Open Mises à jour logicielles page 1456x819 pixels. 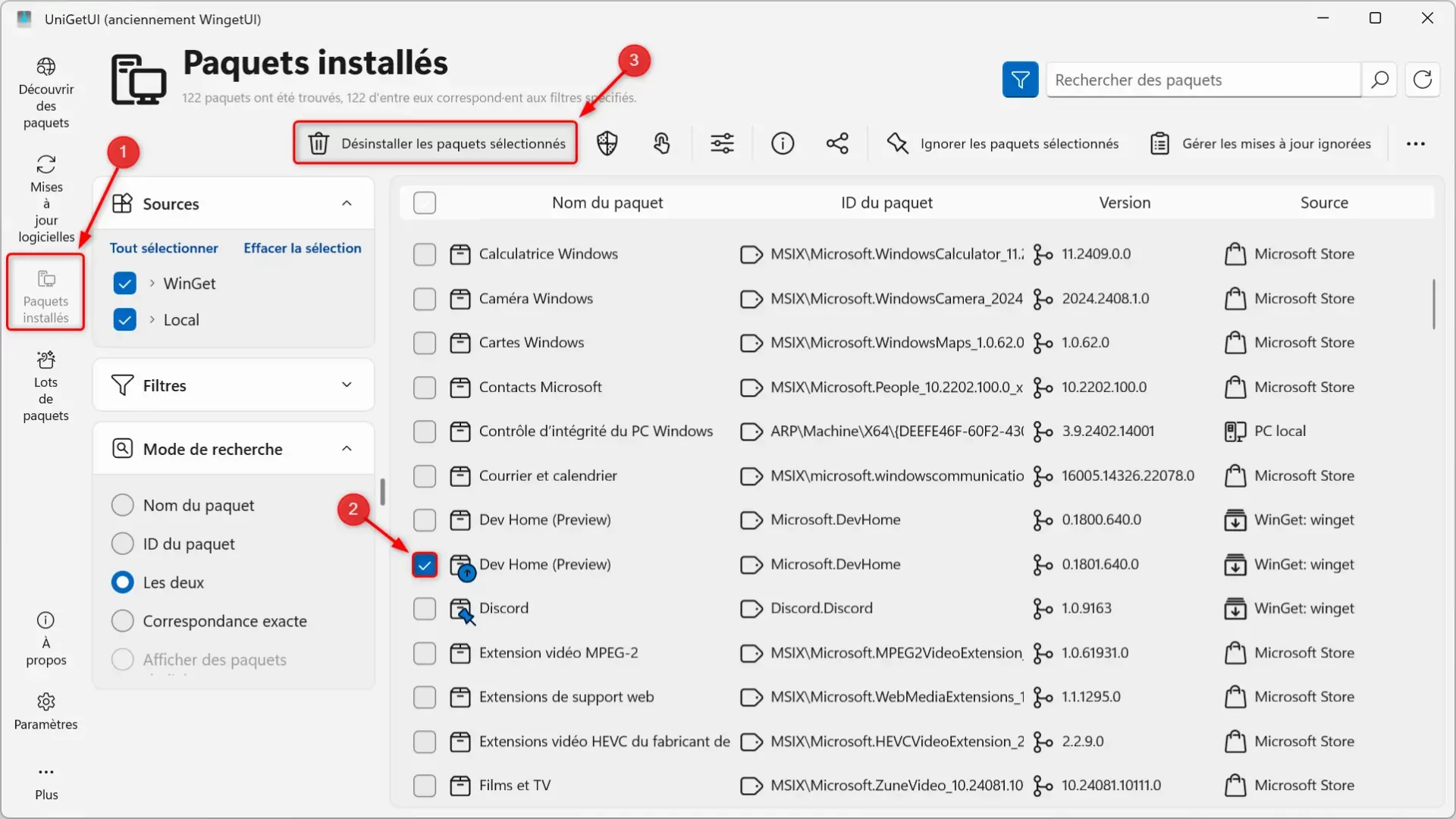click(x=45, y=199)
